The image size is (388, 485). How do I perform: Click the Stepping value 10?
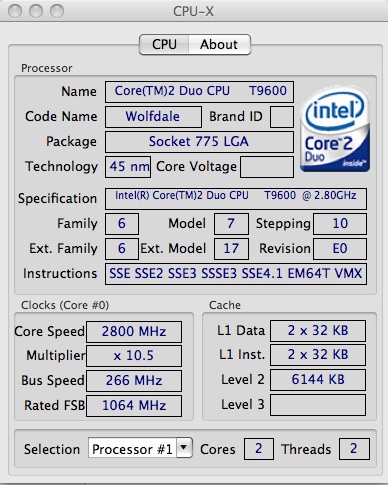(x=340, y=224)
